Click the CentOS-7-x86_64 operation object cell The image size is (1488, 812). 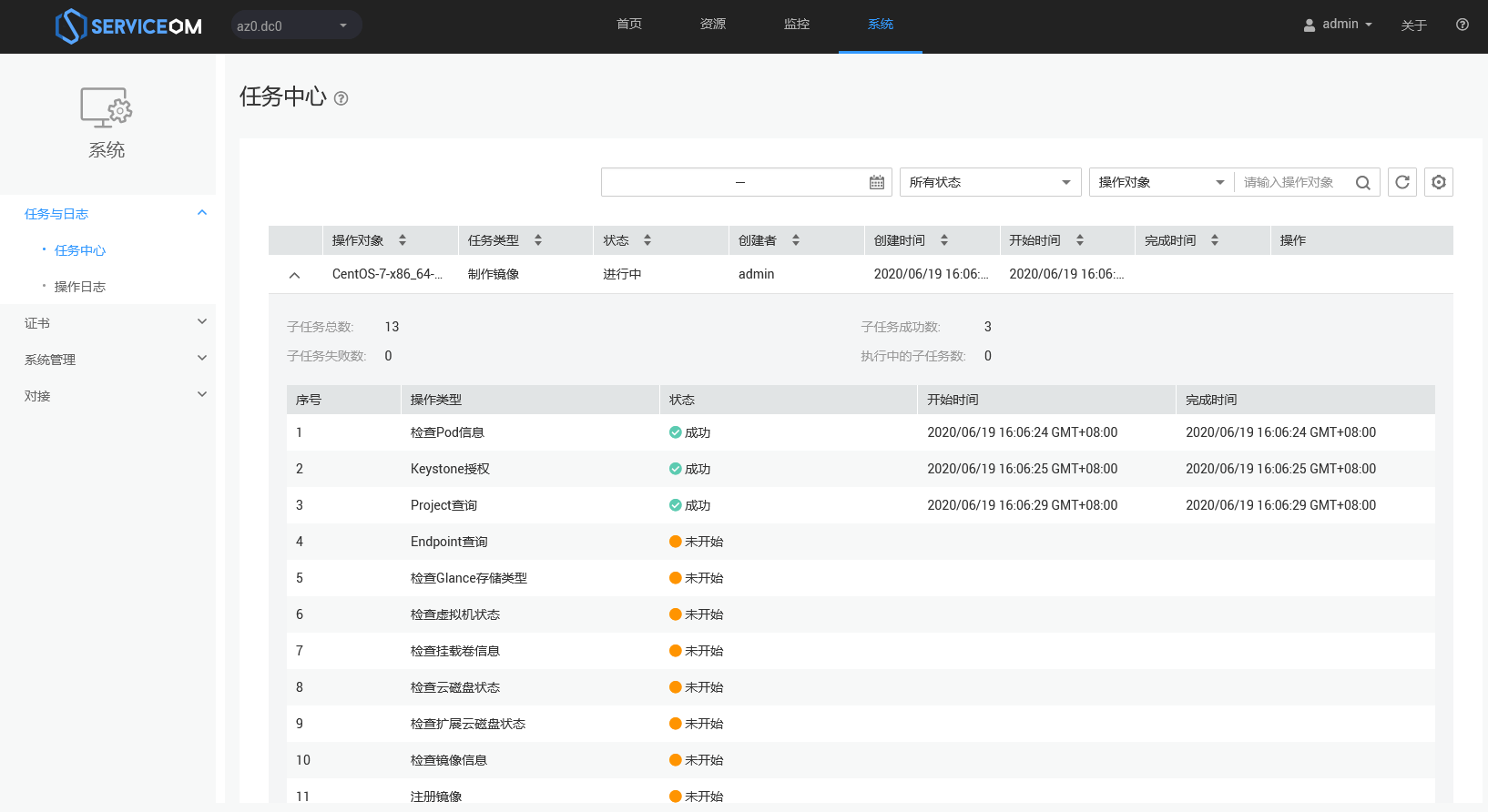point(387,274)
